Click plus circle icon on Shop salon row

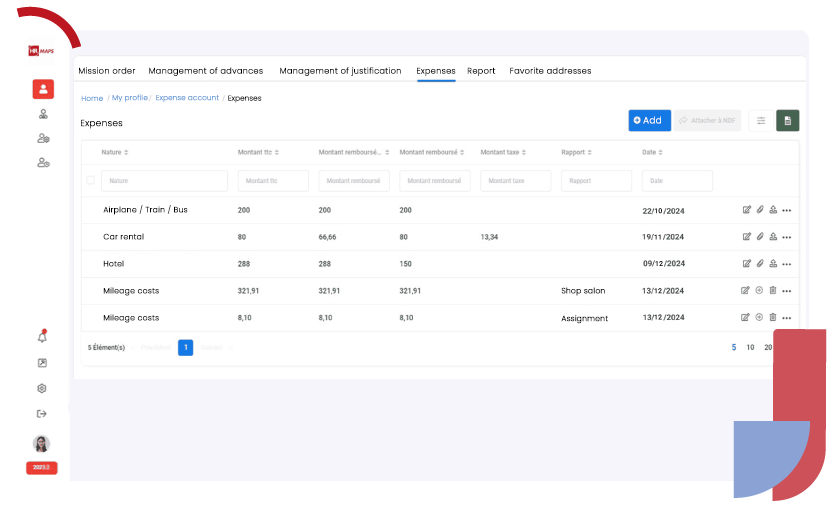759,290
